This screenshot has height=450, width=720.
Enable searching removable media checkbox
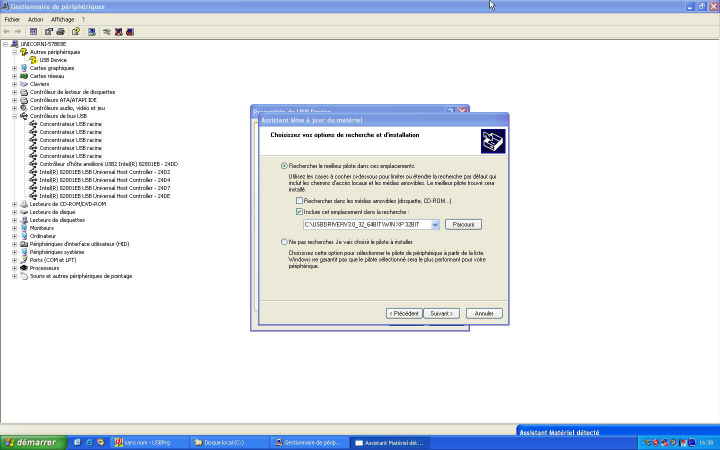(x=299, y=201)
